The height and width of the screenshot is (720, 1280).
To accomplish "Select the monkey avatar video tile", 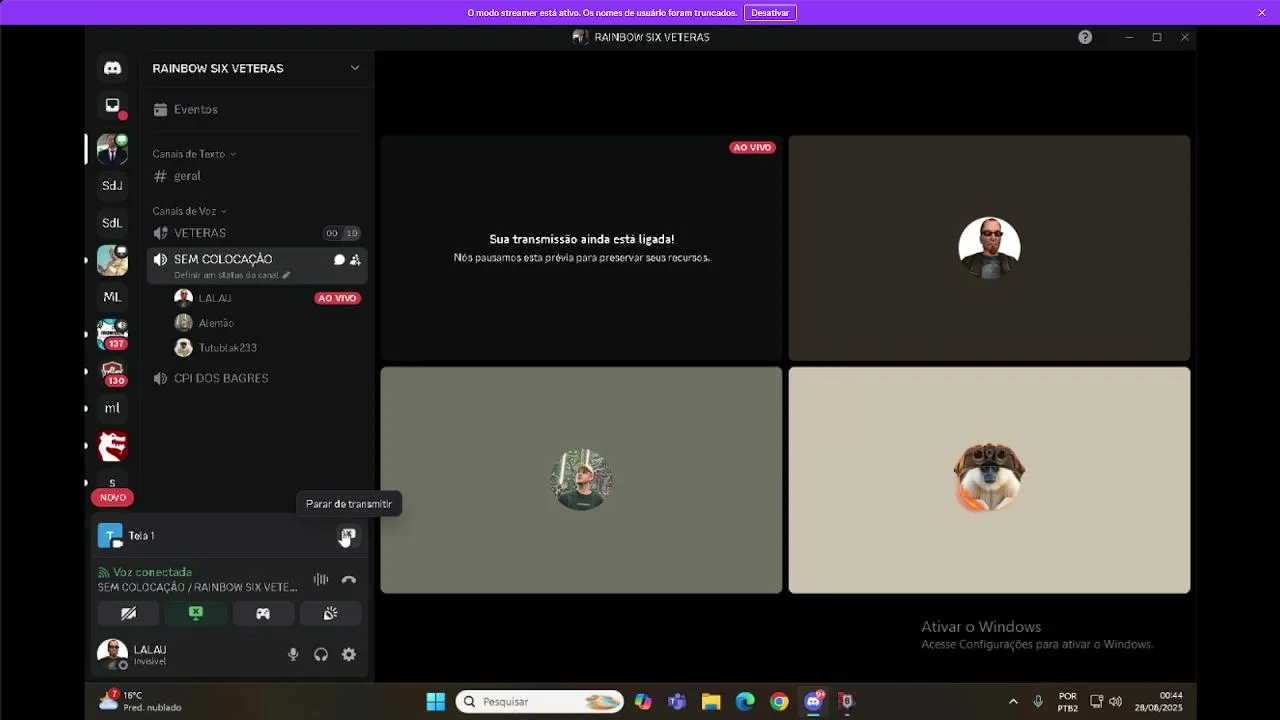I will (x=989, y=480).
